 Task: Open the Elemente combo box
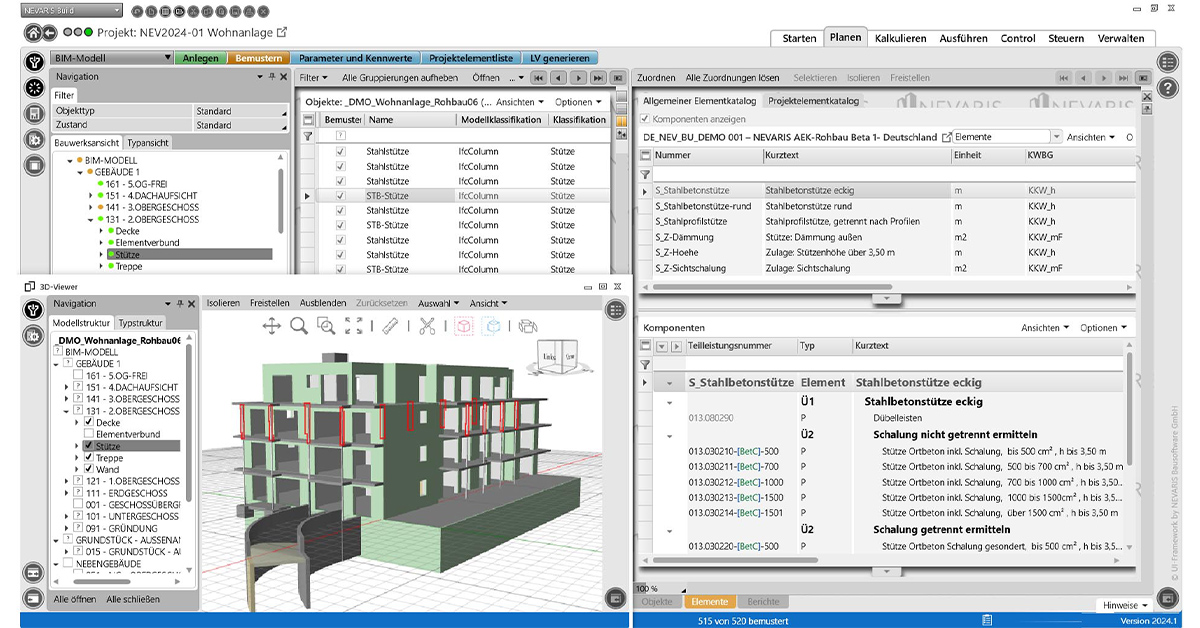(x=1007, y=137)
